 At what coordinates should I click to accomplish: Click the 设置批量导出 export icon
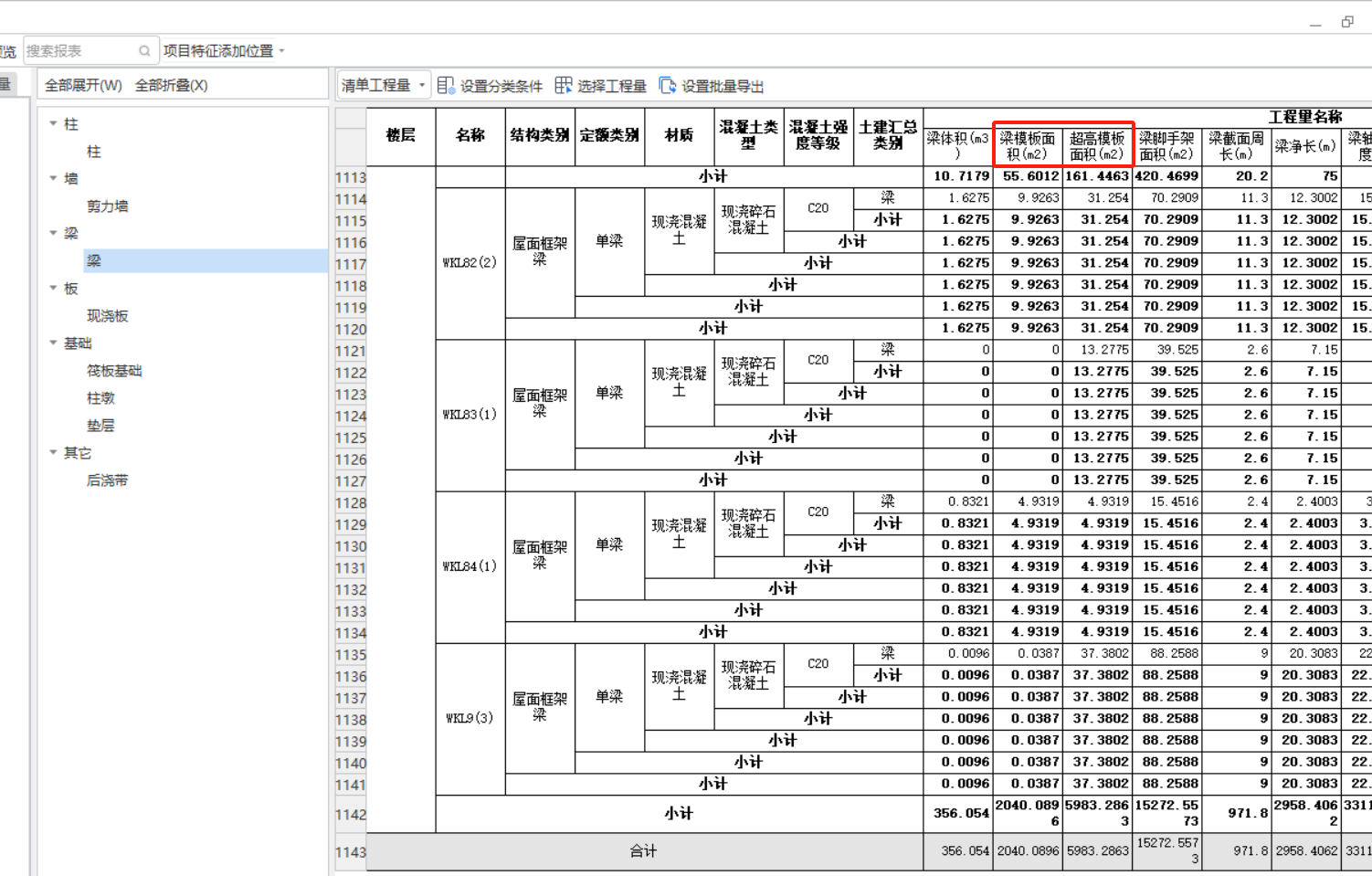click(x=668, y=85)
